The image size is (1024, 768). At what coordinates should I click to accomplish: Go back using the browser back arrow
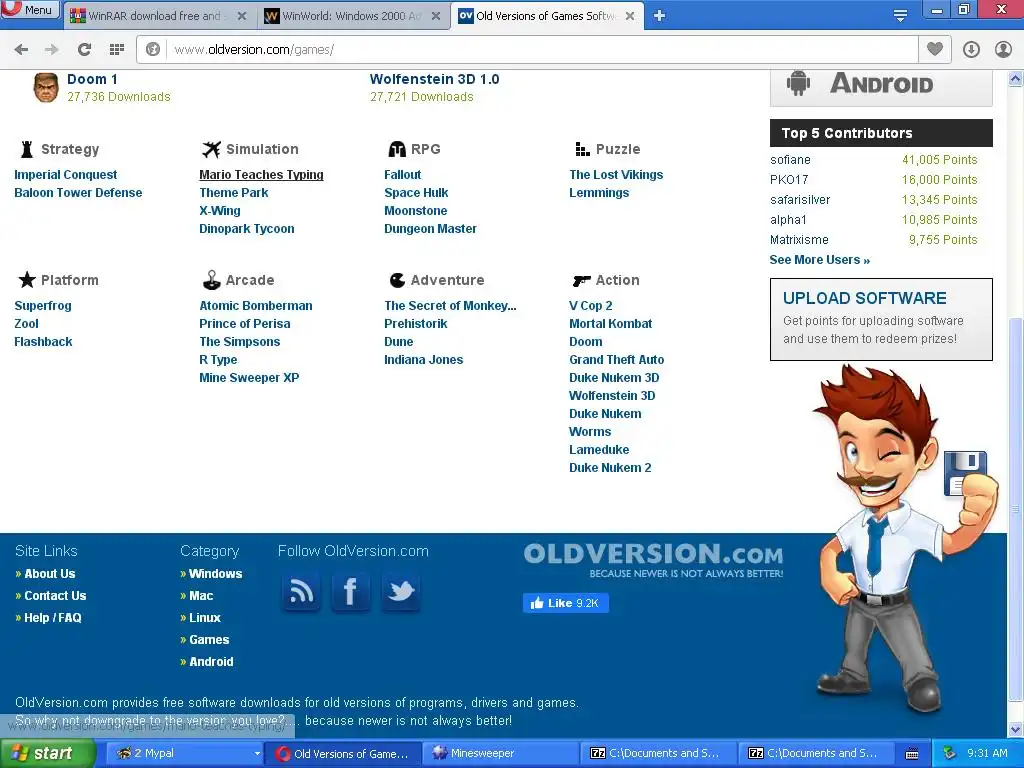click(21, 50)
